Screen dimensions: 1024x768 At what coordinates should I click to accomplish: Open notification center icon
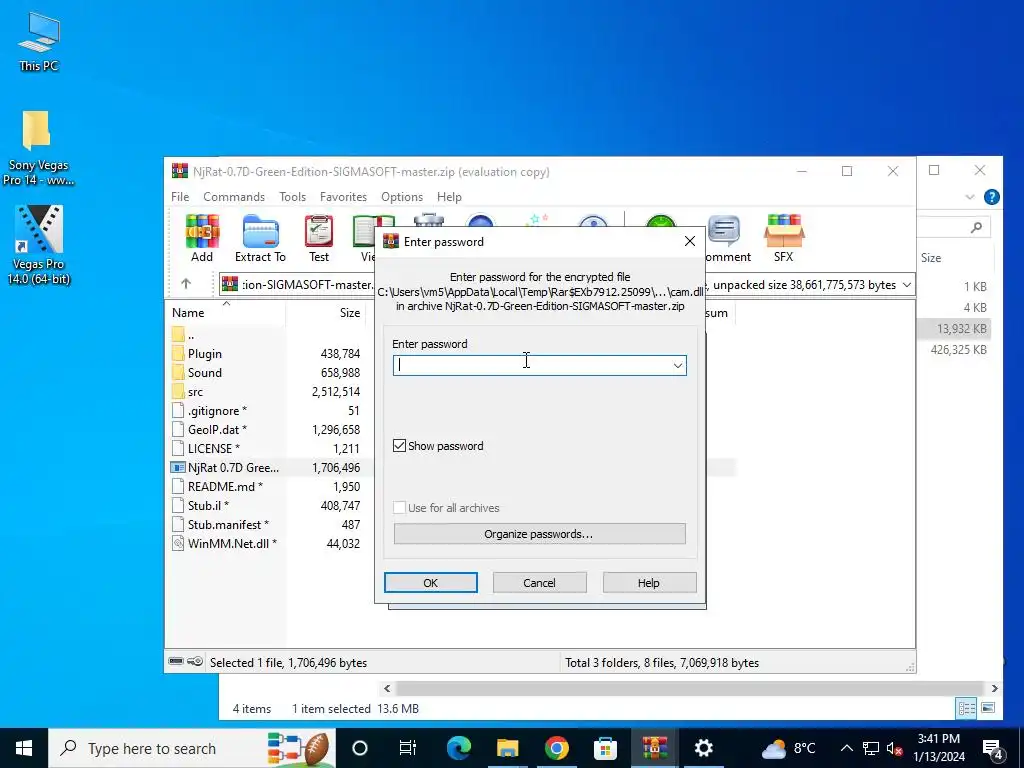tap(993, 748)
